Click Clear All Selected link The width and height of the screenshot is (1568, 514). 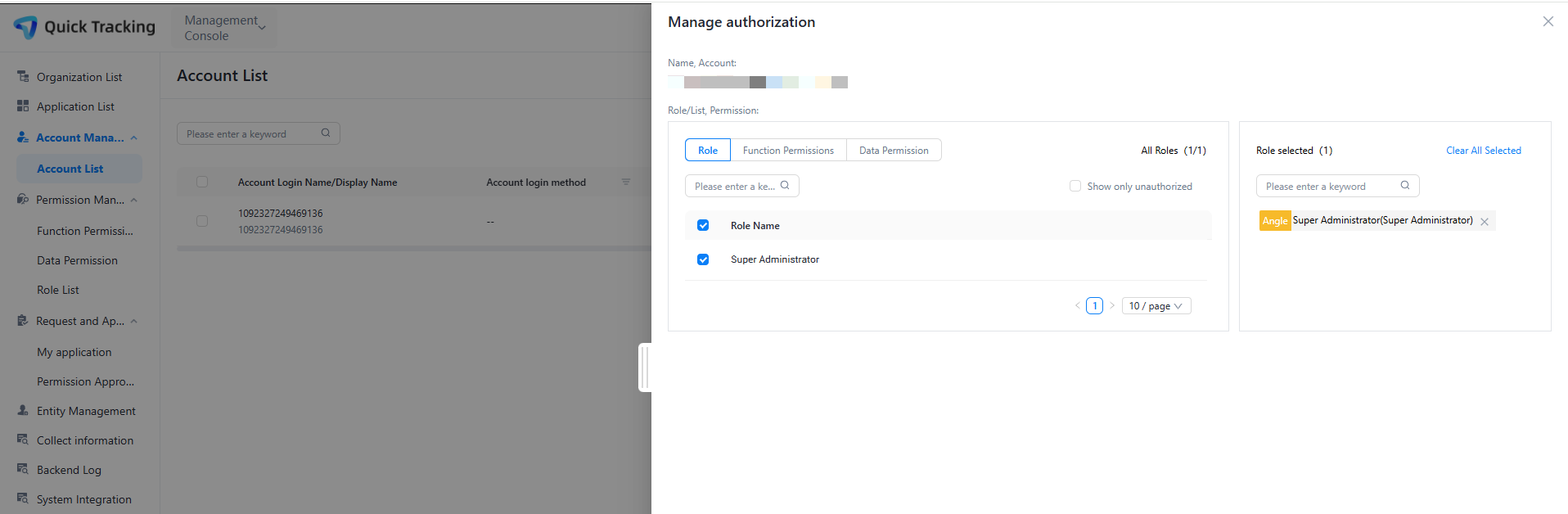point(1484,151)
